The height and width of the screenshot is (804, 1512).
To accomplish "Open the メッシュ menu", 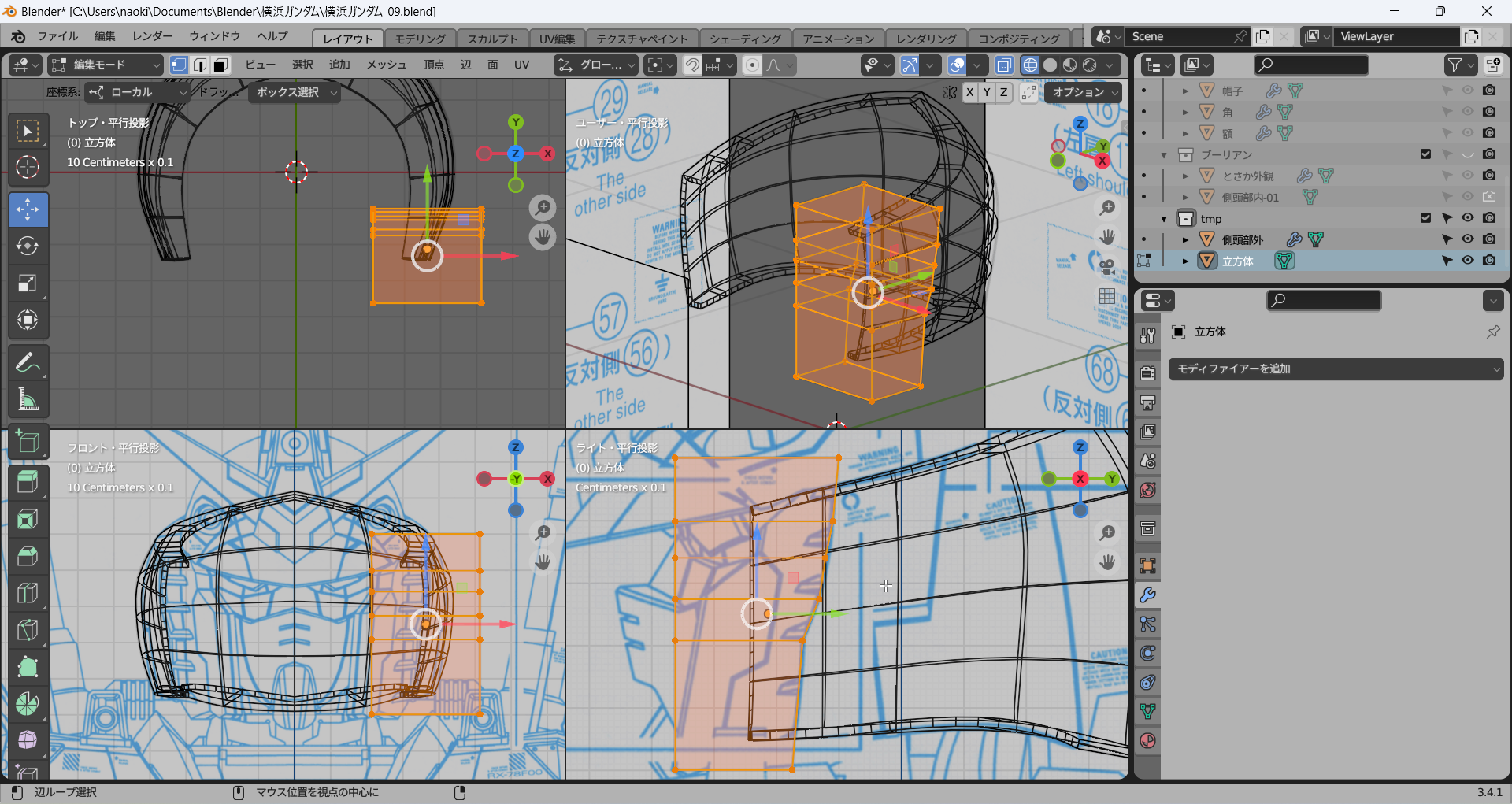I will [386, 65].
